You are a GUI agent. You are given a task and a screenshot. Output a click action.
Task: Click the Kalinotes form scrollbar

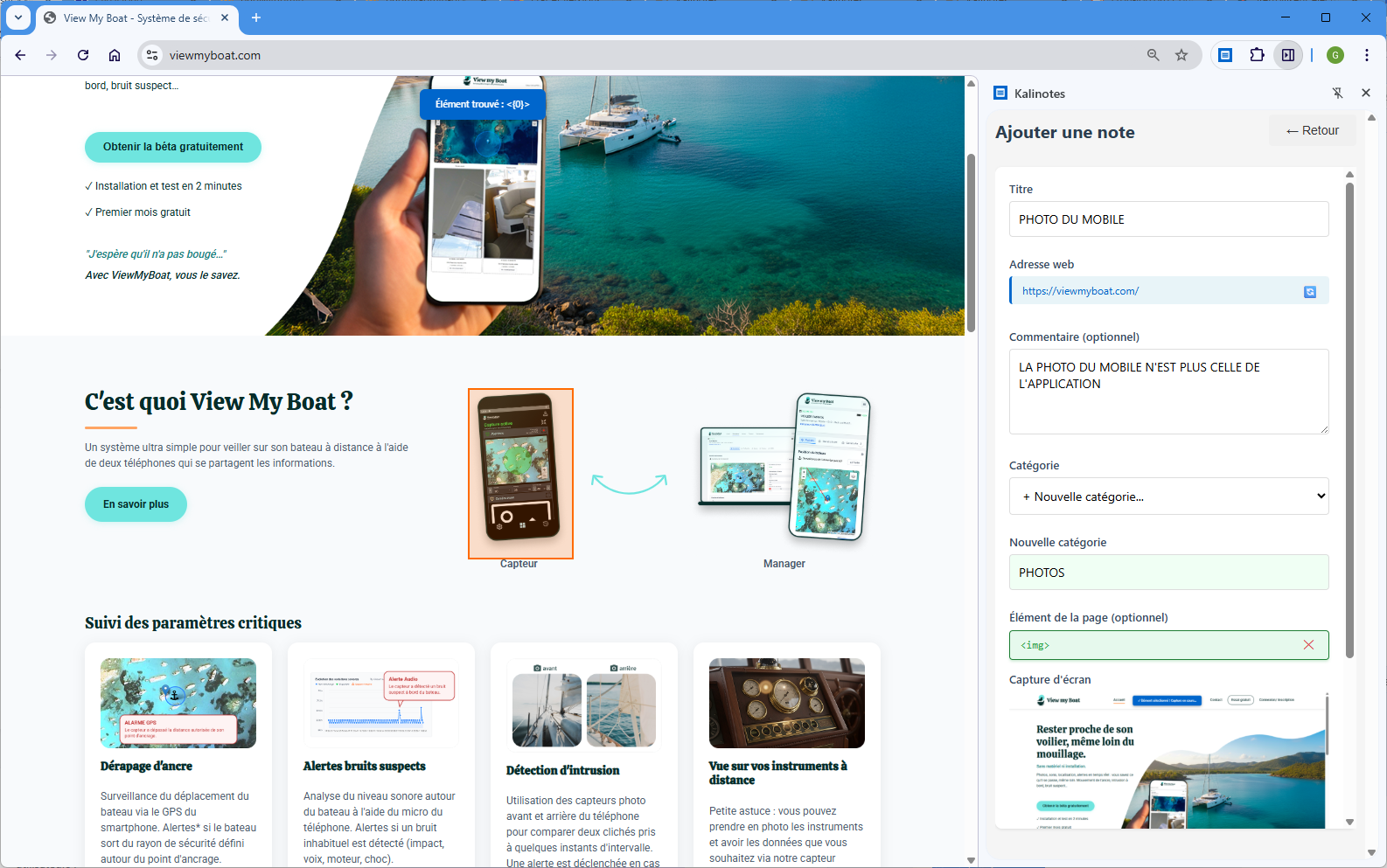(1349, 420)
